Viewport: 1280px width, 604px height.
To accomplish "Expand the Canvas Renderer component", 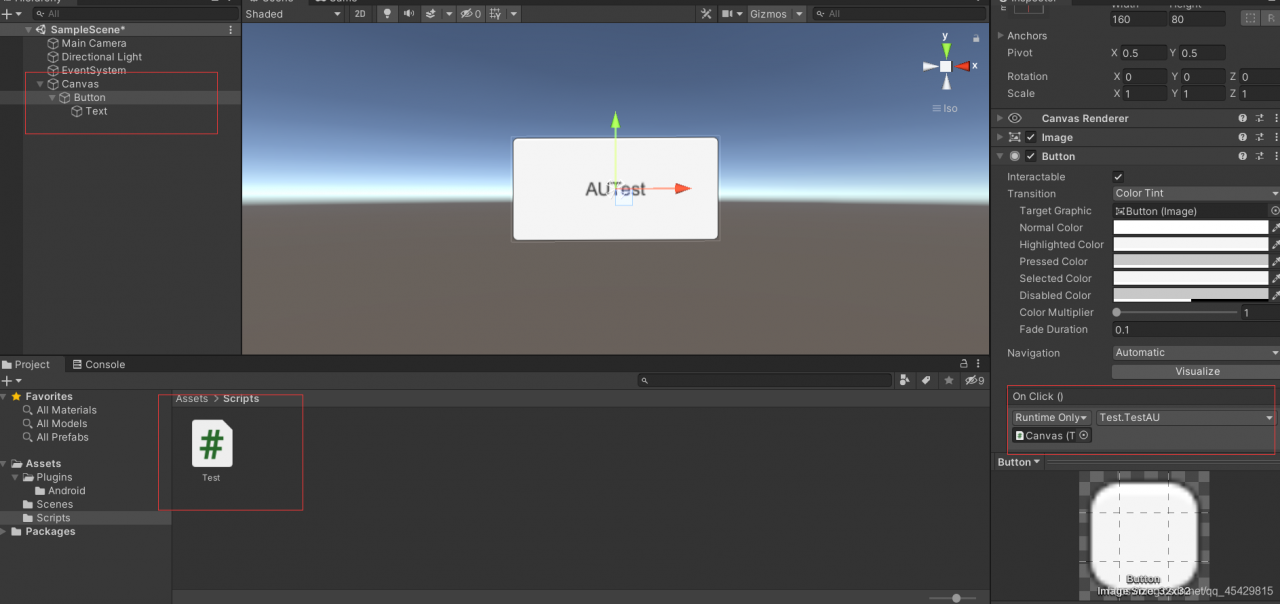I will [1000, 118].
